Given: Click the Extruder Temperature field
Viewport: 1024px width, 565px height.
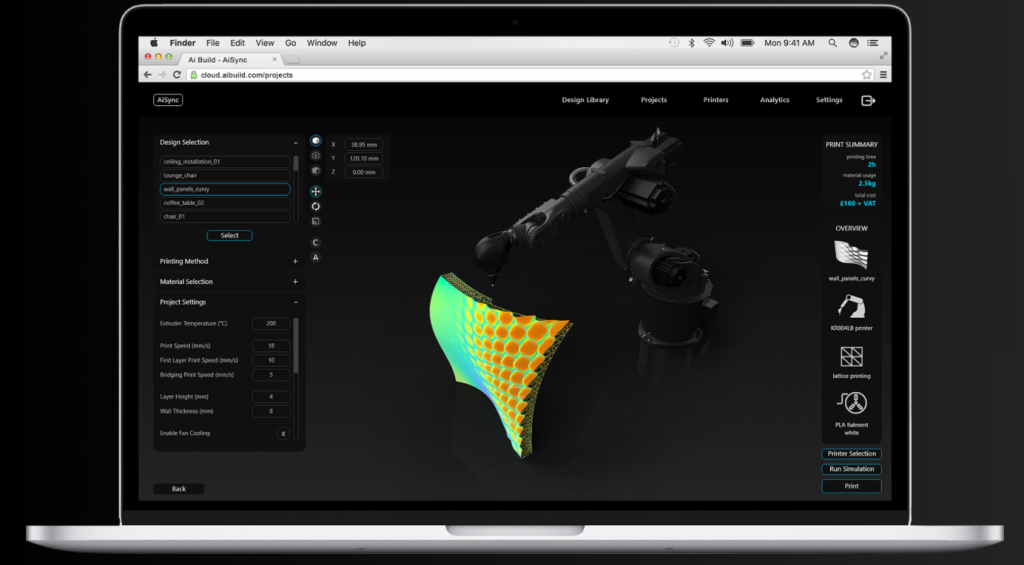Looking at the screenshot, I should [x=271, y=323].
